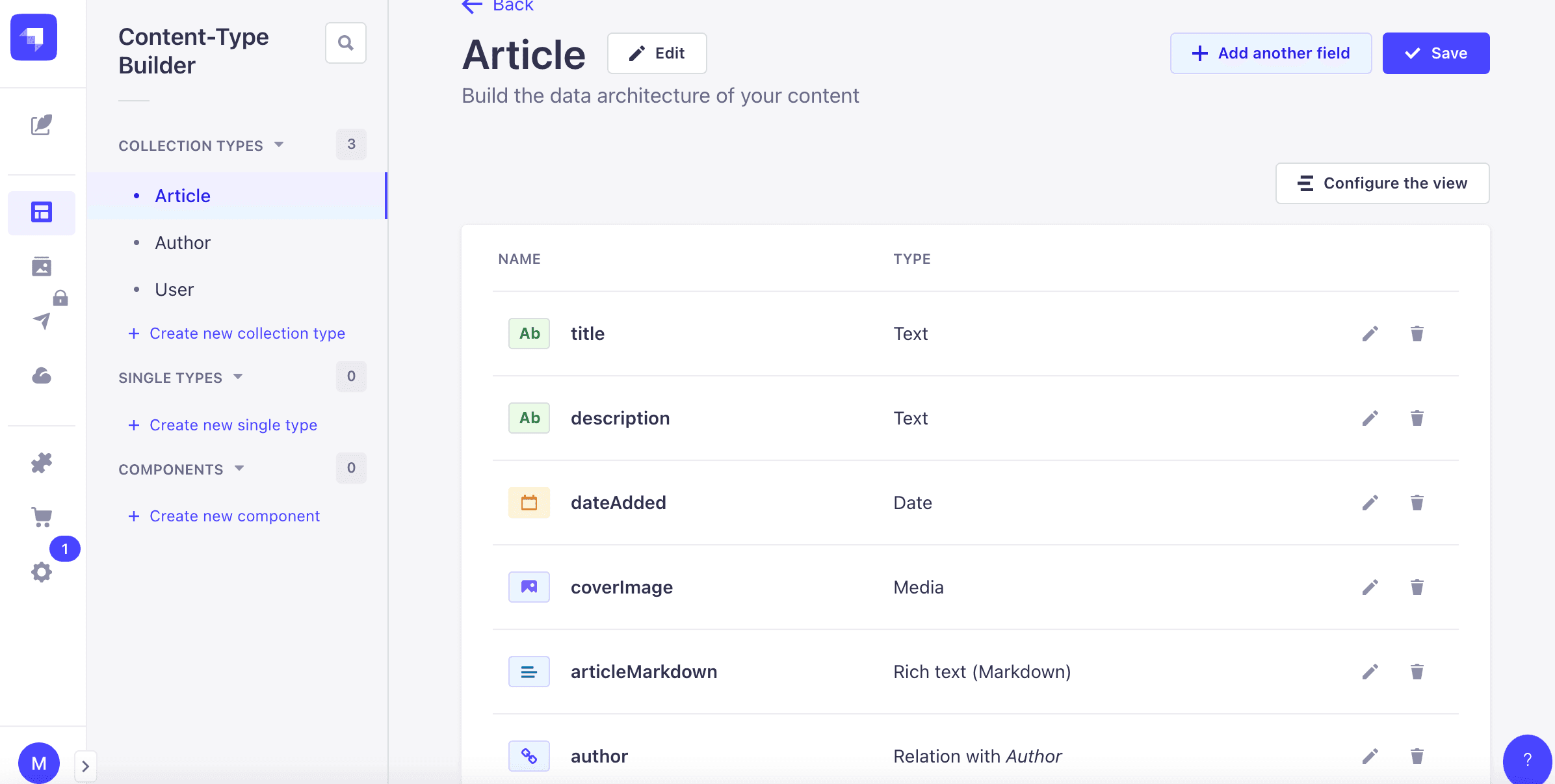This screenshot has width=1555, height=784.
Task: Edit the description field with the pencil icon
Action: tap(1370, 418)
